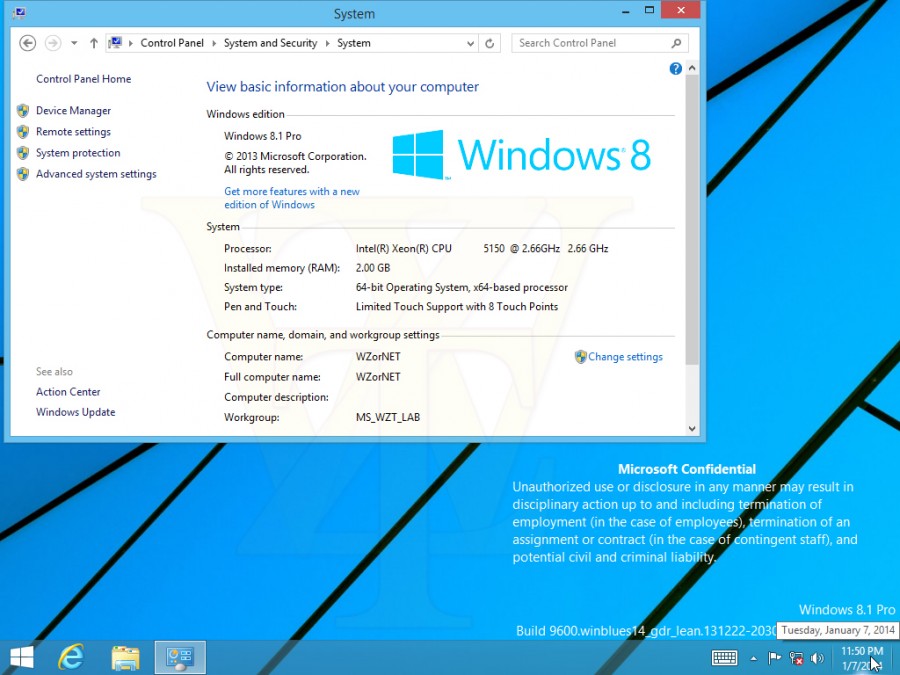This screenshot has height=675, width=900.
Task: Open Advanced system settings
Action: (96, 174)
